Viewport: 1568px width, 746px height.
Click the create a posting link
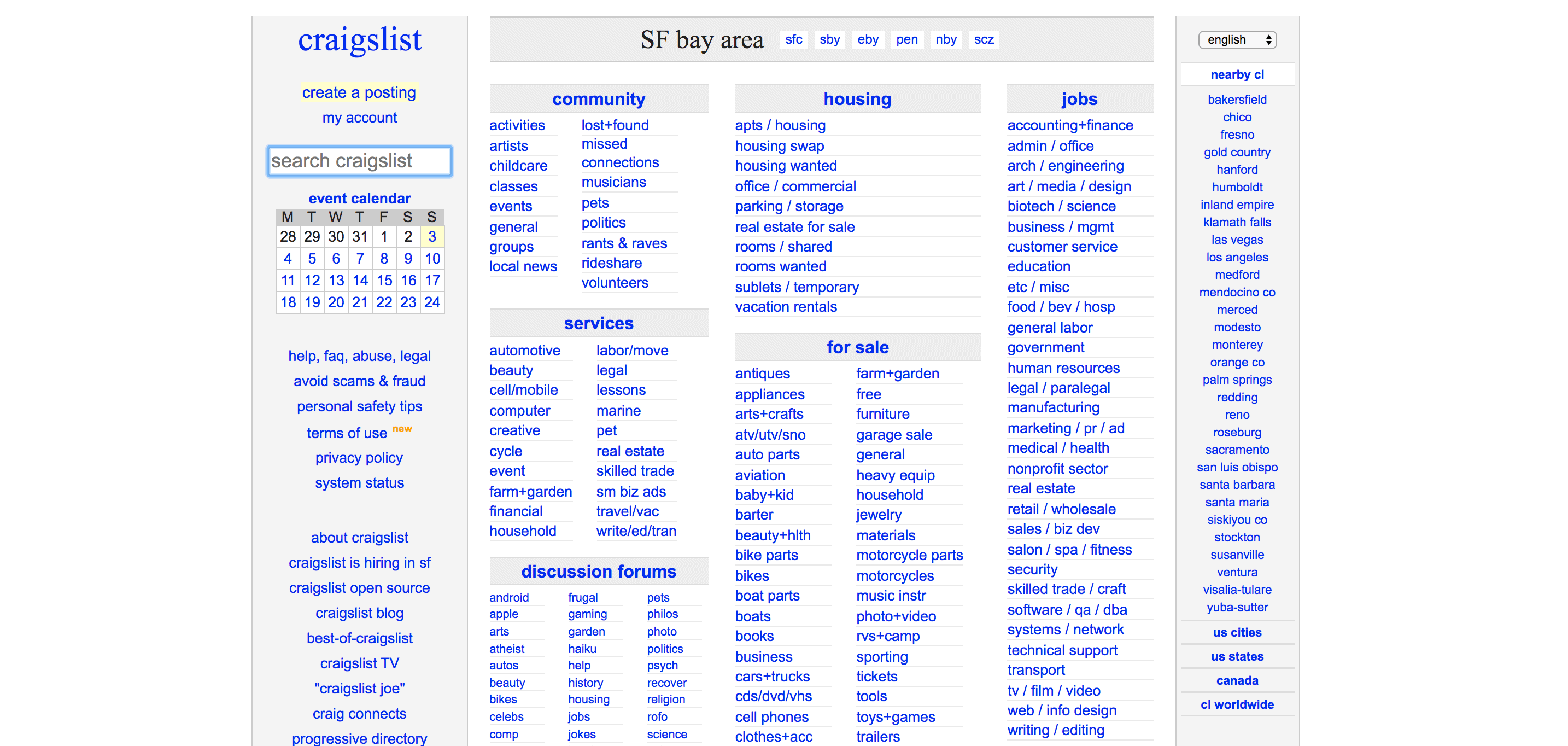(x=359, y=92)
